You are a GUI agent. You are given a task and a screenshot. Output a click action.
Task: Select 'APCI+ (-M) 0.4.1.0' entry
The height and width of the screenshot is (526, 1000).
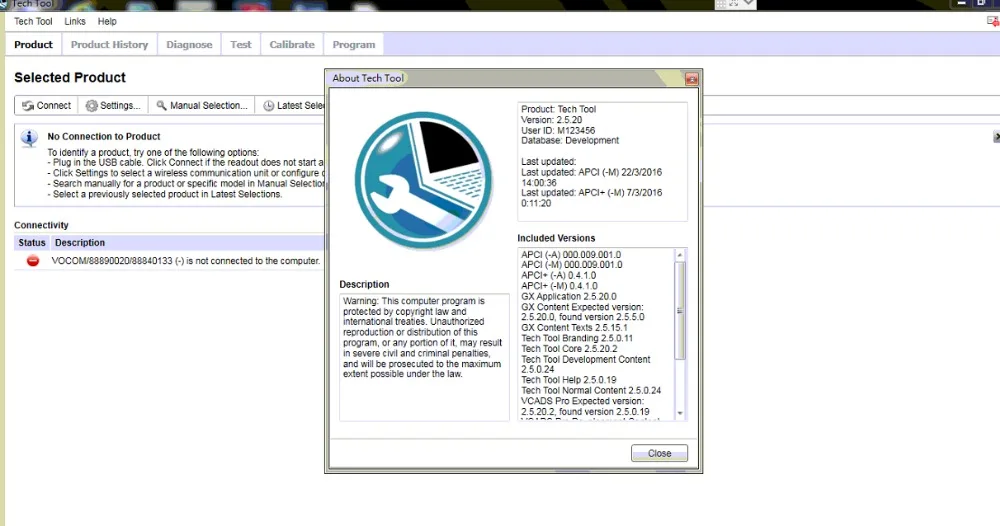tap(559, 286)
